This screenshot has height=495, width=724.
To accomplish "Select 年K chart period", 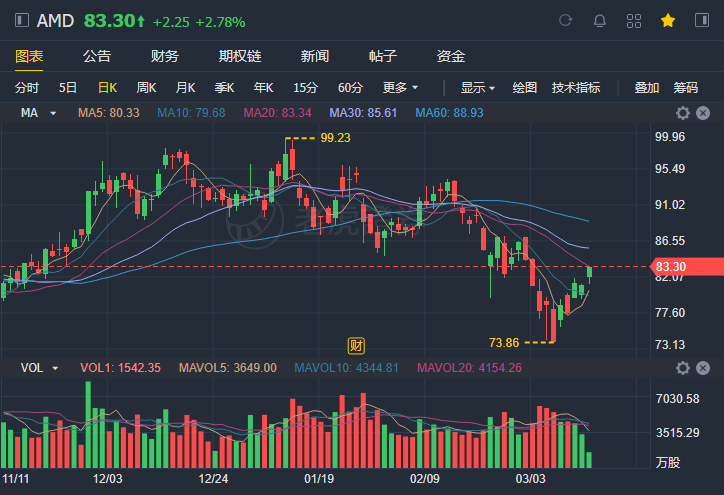I will coord(264,87).
